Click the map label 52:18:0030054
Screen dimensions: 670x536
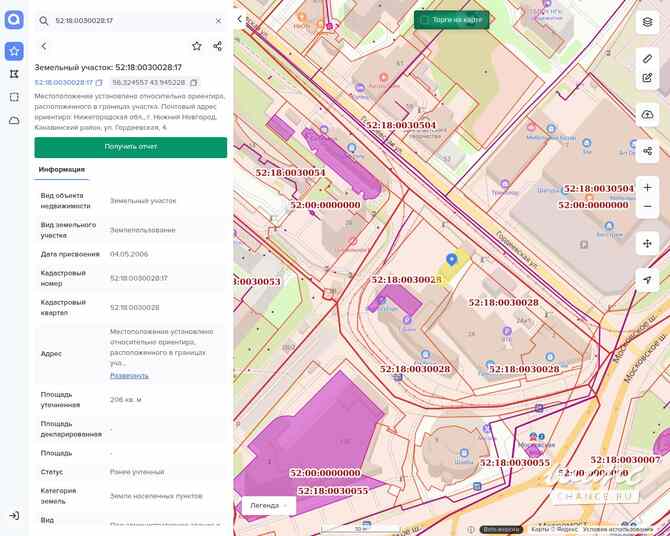click(291, 173)
